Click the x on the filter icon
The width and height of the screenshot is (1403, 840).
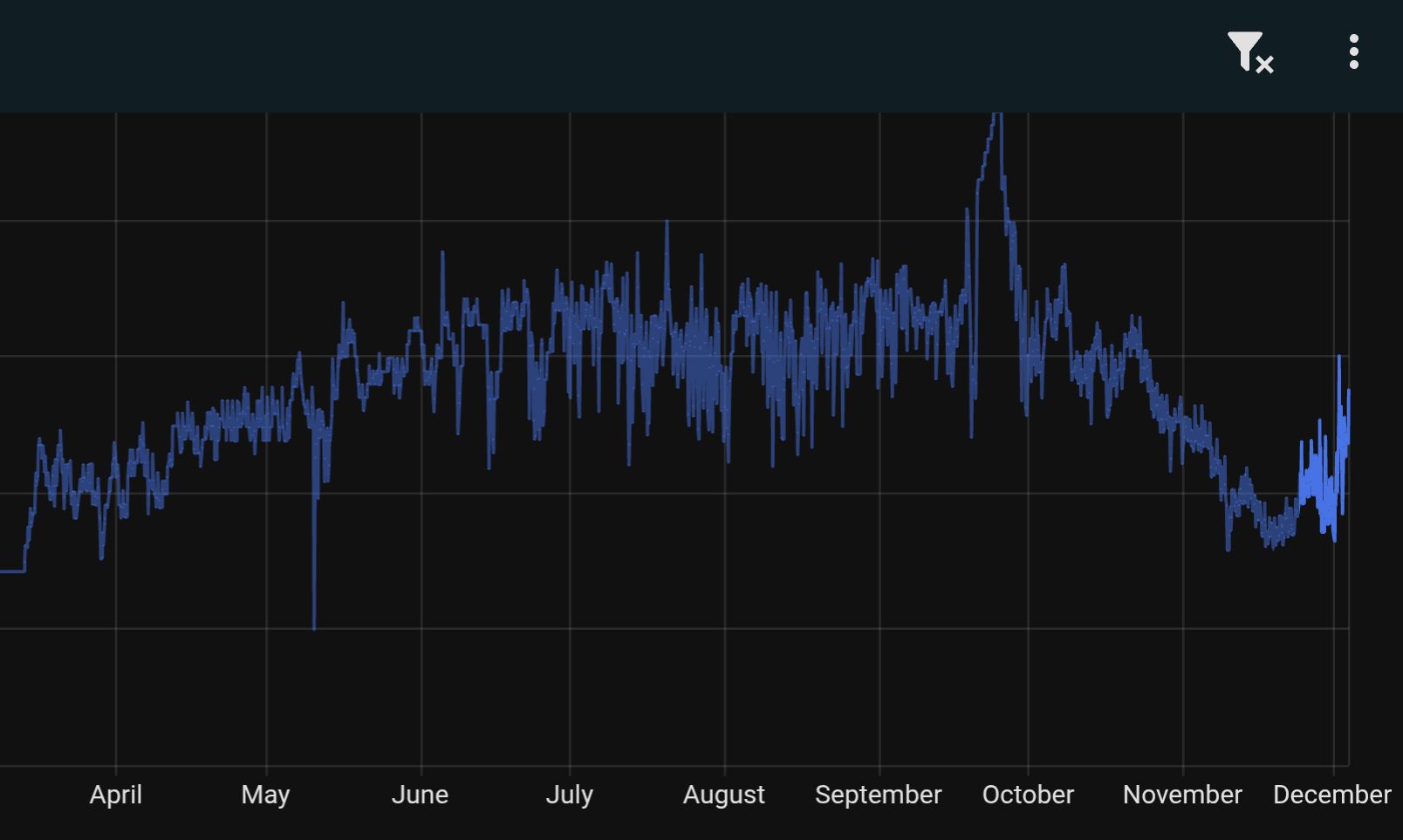pos(1263,64)
